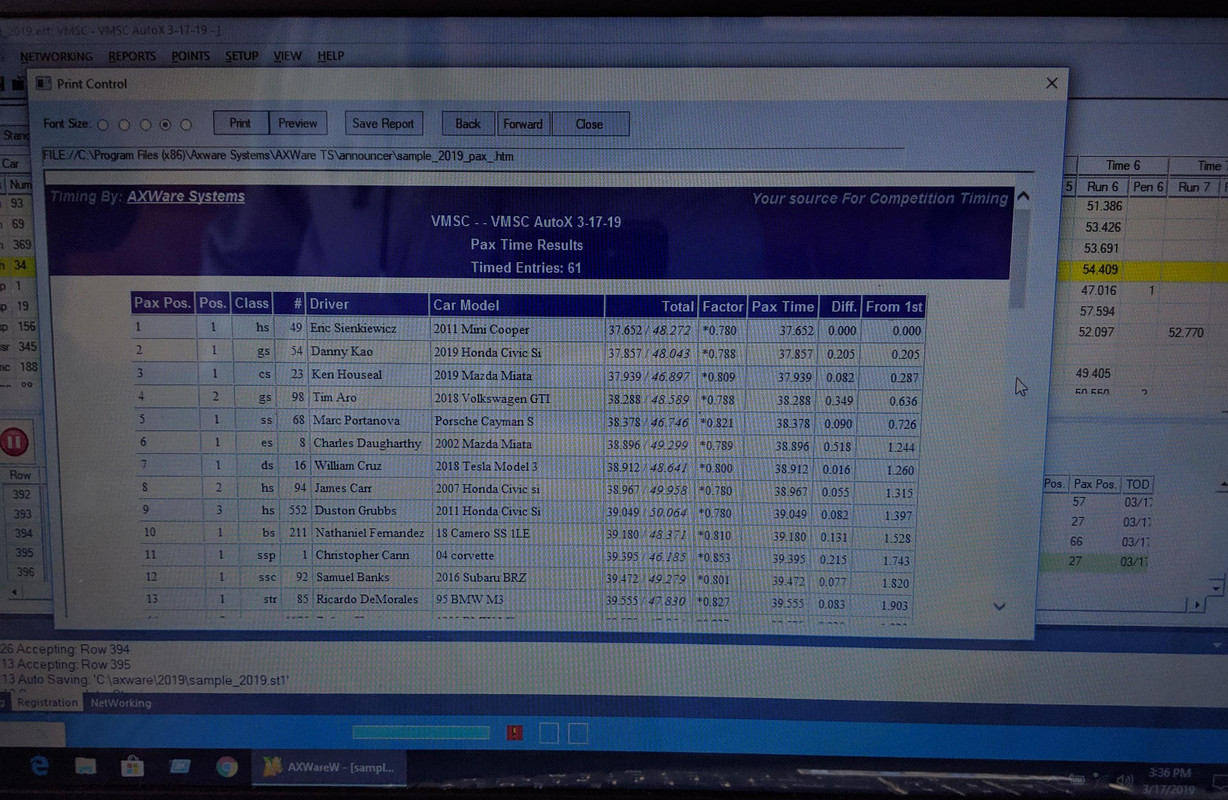Open the REPORTS menu

(x=132, y=57)
